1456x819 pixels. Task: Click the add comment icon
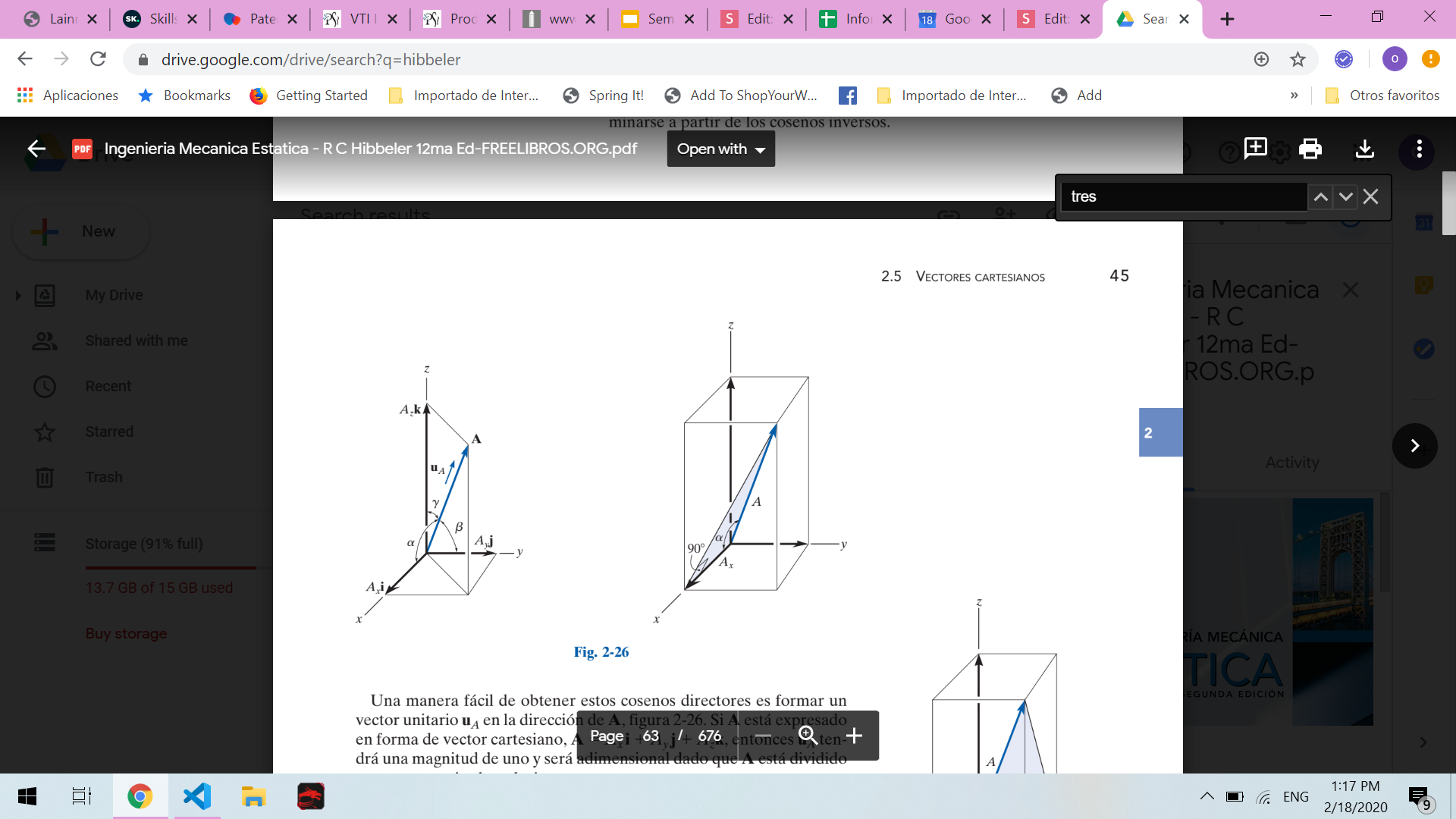1255,148
